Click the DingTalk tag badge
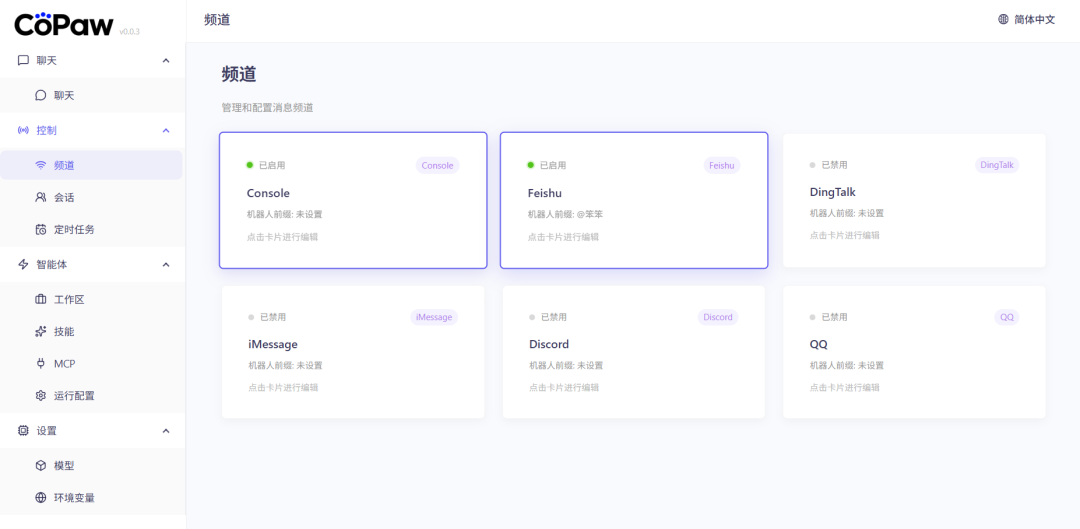The height and width of the screenshot is (529, 1080). point(996,165)
